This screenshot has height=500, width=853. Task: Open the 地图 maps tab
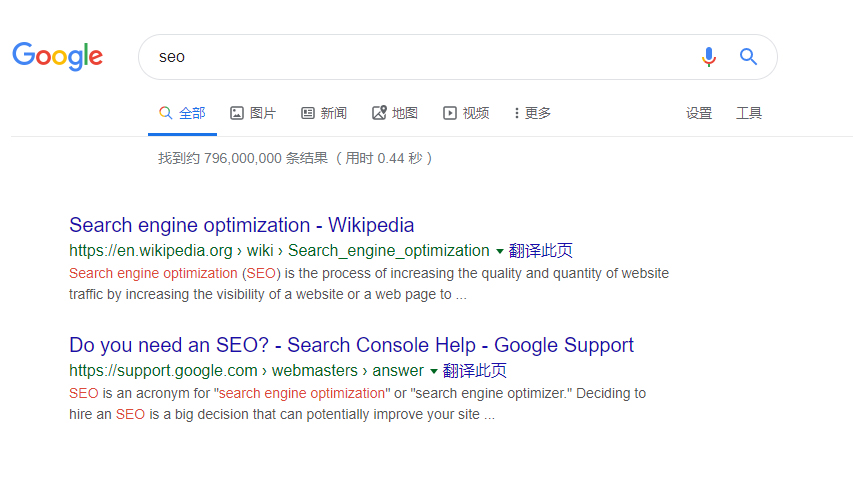395,113
